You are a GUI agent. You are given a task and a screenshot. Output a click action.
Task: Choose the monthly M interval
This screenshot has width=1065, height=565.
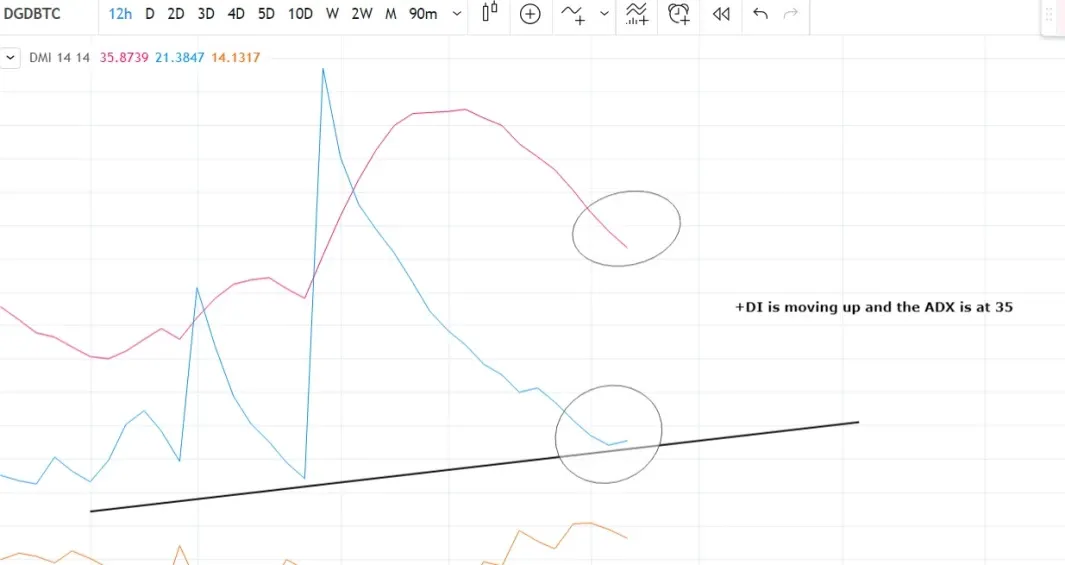(391, 14)
